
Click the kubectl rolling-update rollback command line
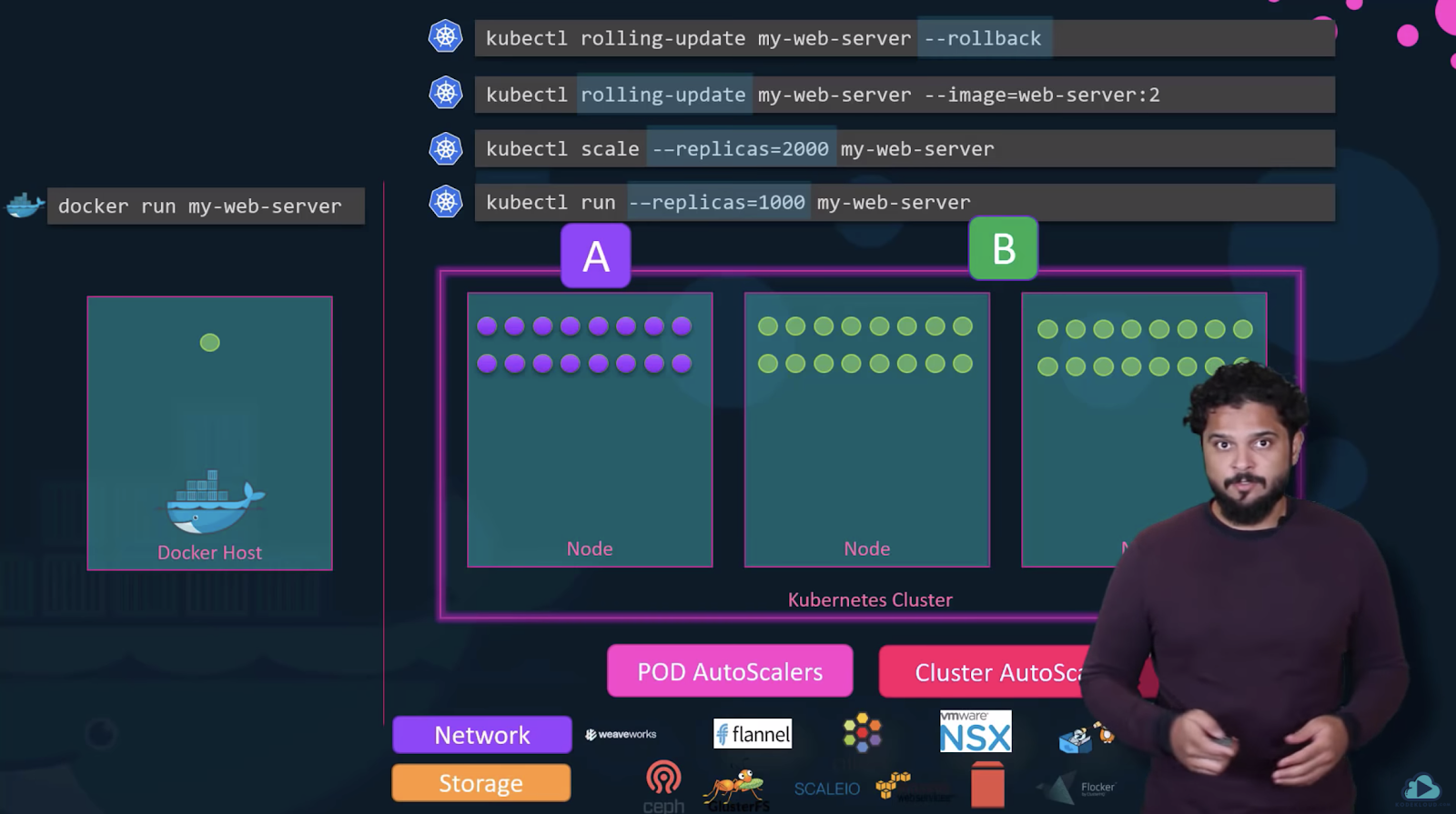(x=905, y=38)
